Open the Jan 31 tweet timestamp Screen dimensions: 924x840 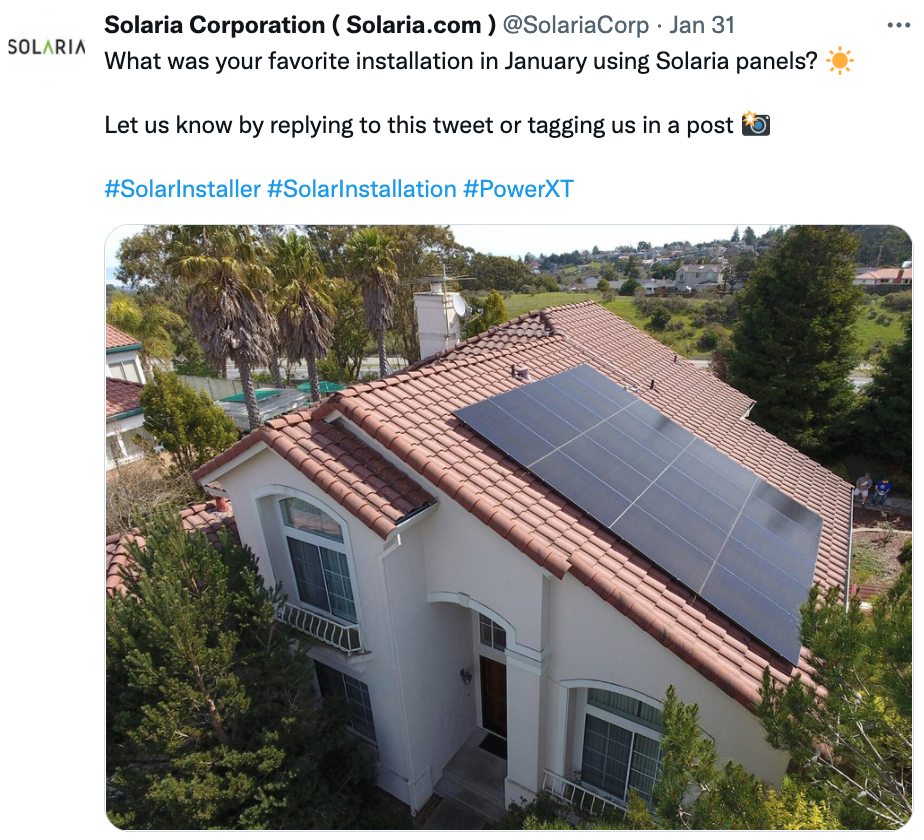[702, 25]
